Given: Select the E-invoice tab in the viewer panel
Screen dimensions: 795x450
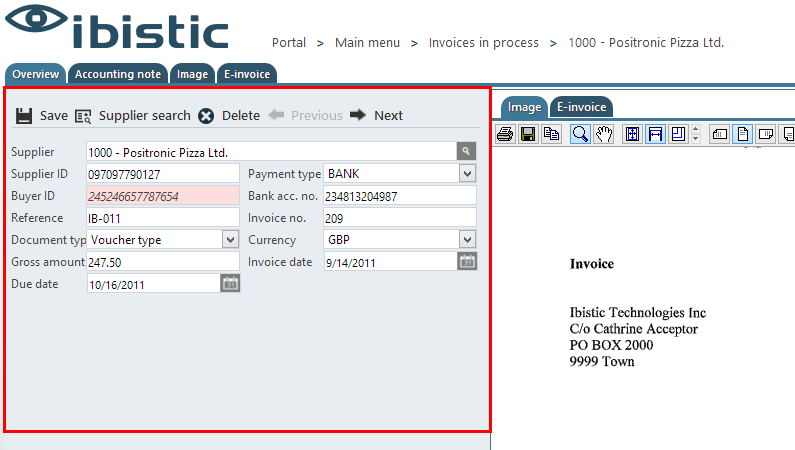Looking at the screenshot, I should click(x=582, y=107).
